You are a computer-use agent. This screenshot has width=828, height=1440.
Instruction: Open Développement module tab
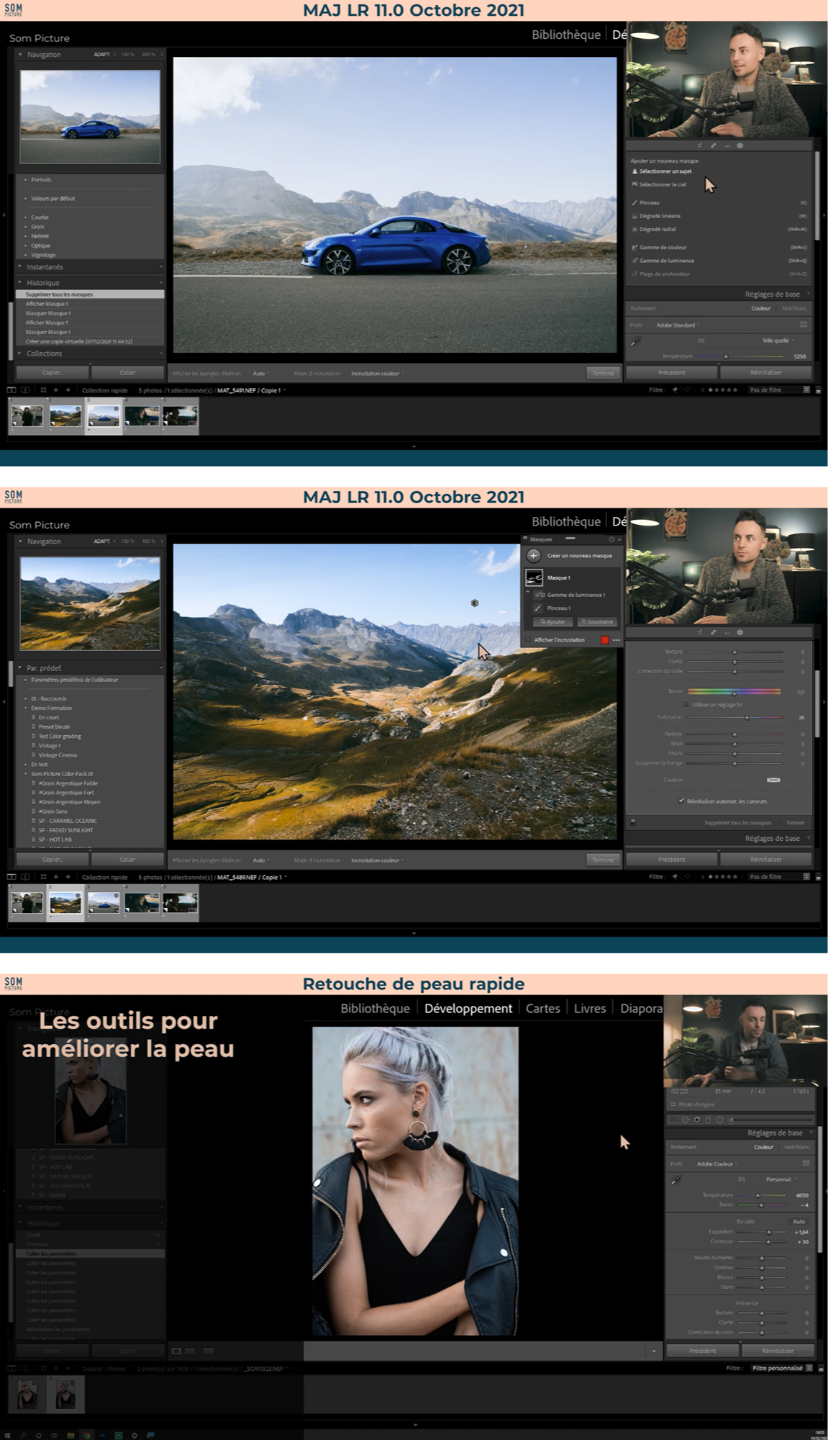coord(468,1008)
